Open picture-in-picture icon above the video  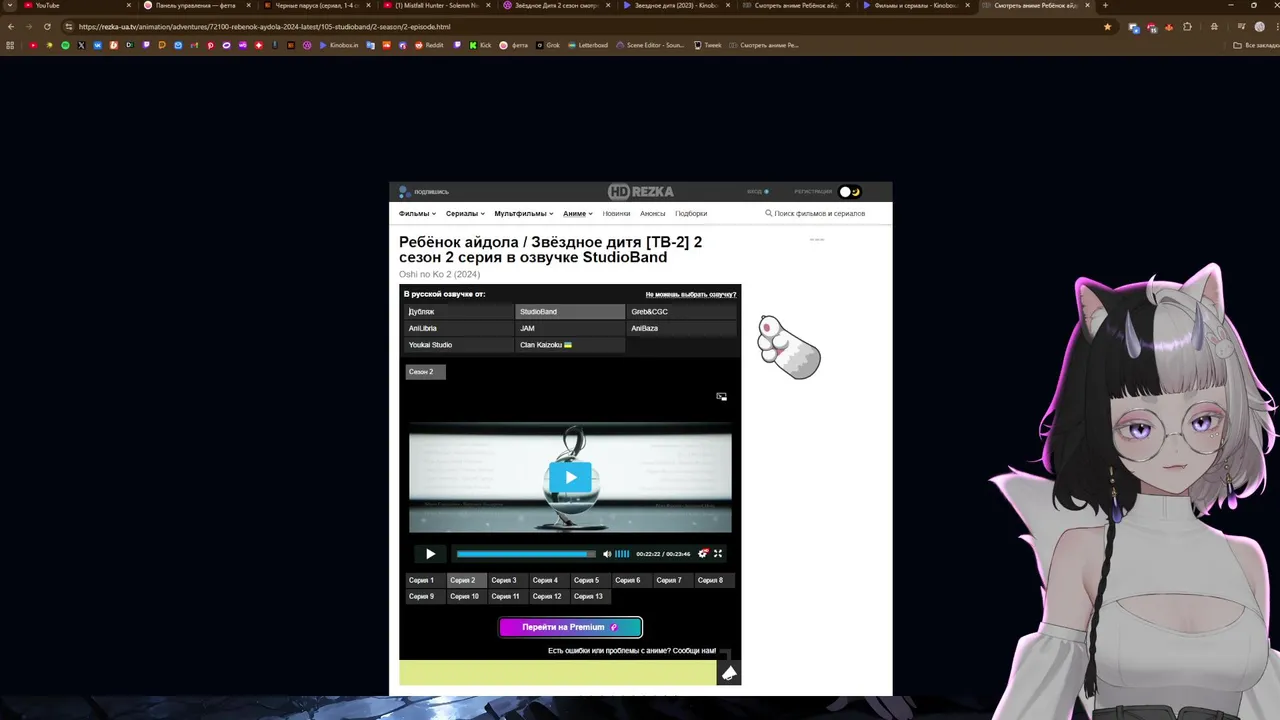pyautogui.click(x=721, y=396)
